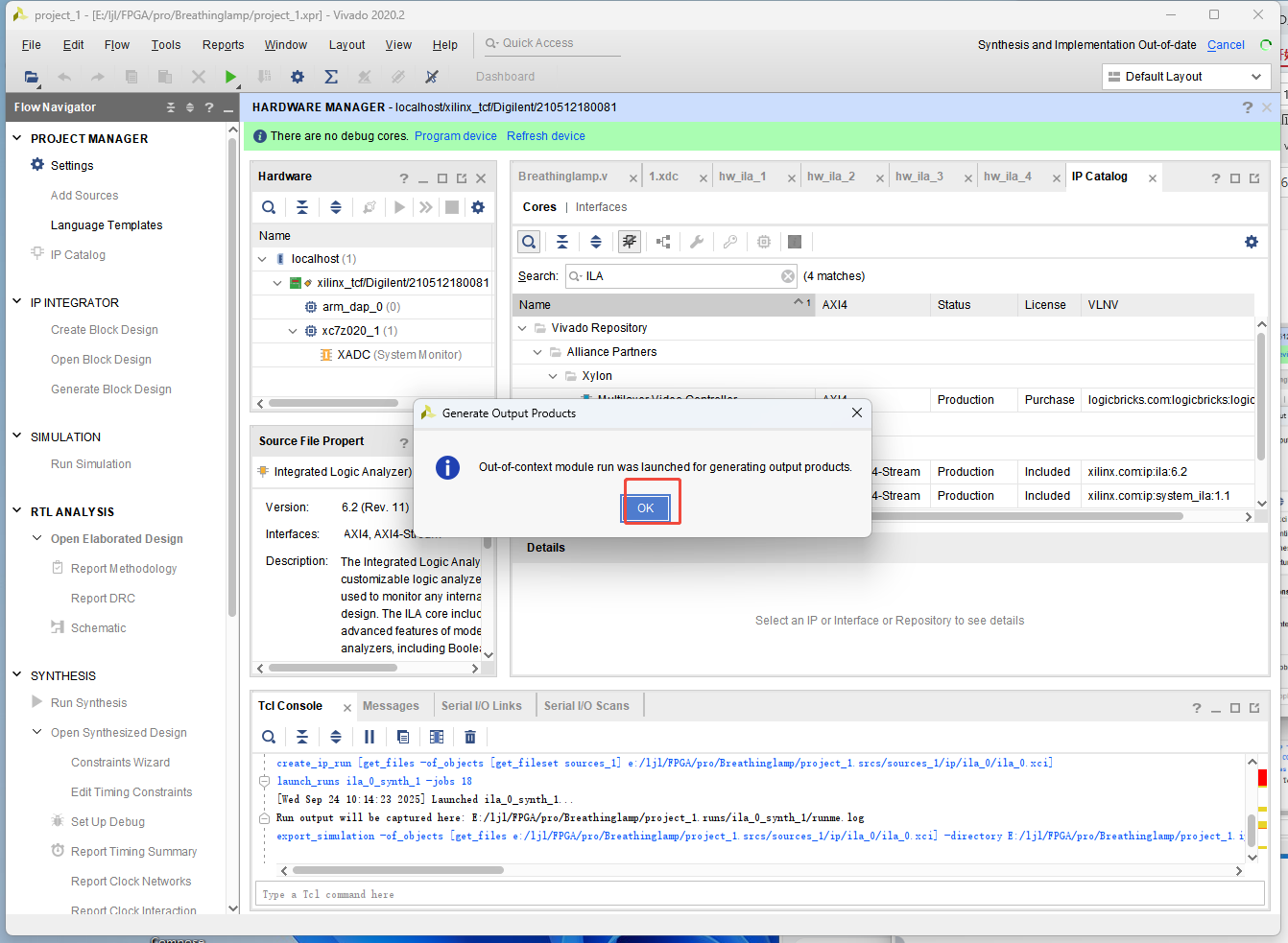Toggle hide-incompatible filter in IP Catalog toolbar
This screenshot has height=943, width=1288.
[630, 242]
